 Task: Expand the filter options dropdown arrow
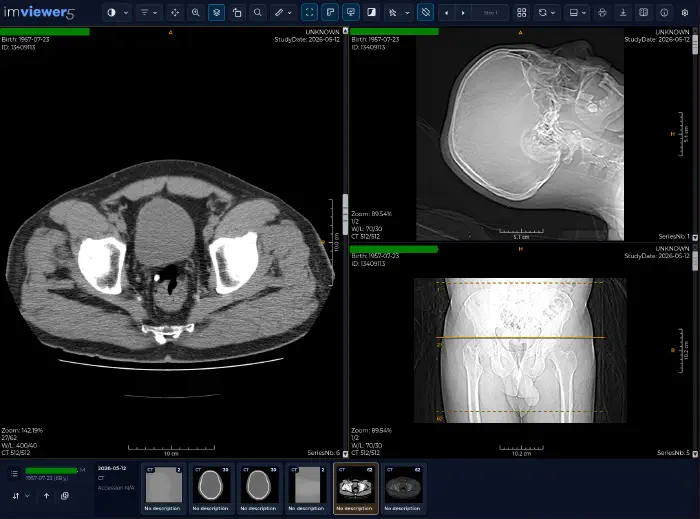[155, 13]
